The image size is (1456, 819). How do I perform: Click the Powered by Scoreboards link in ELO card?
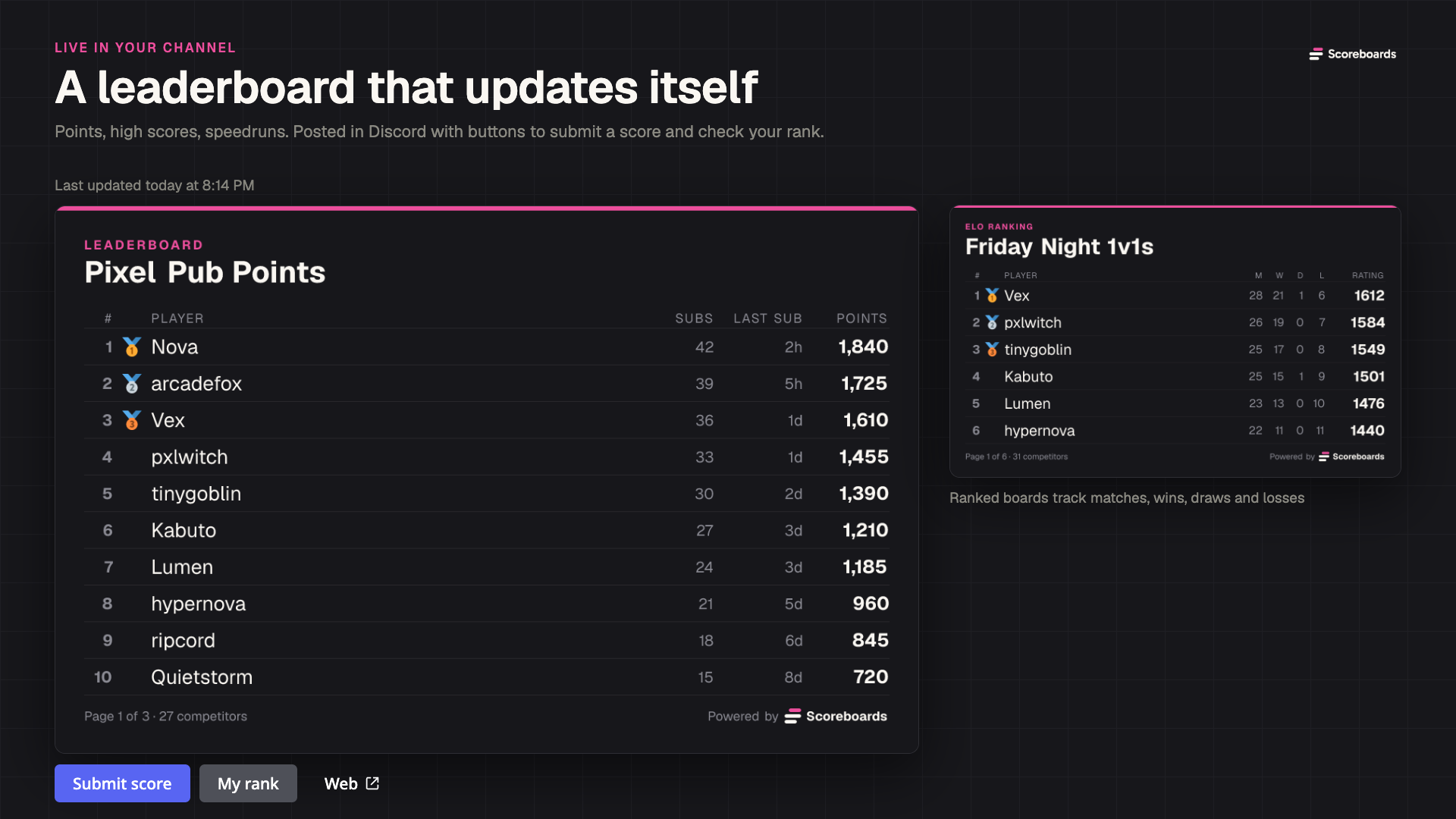point(1326,457)
